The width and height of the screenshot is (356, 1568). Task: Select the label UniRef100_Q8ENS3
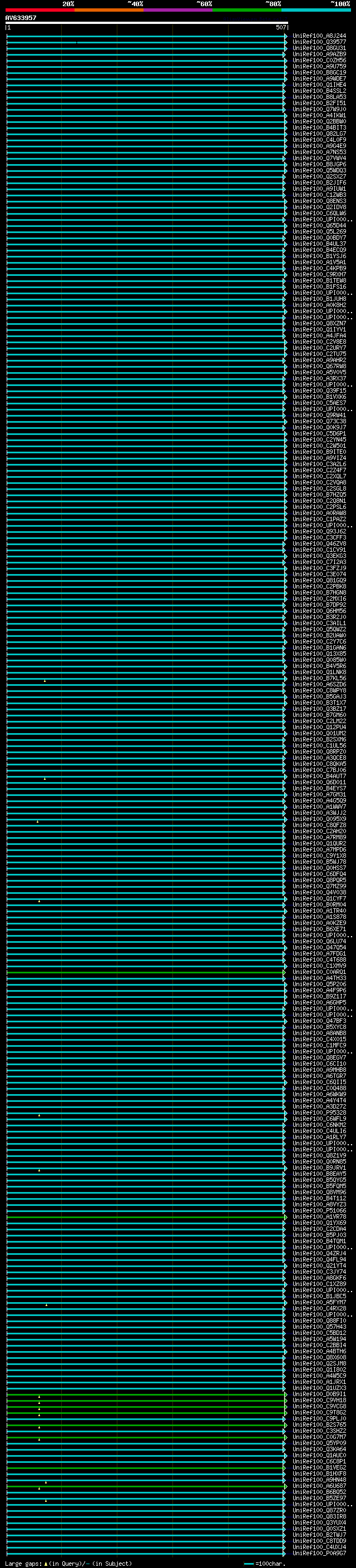[319, 201]
